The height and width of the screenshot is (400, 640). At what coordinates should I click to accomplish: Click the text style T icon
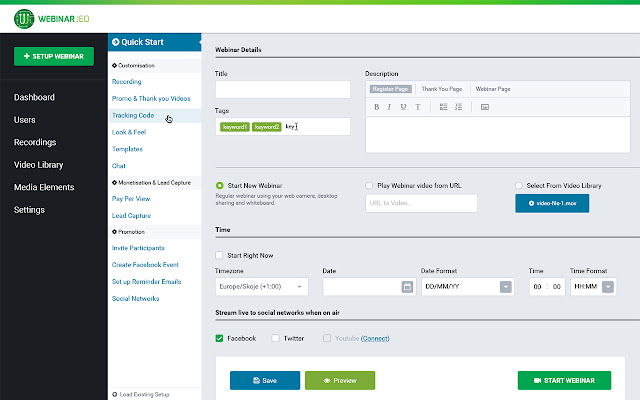pos(418,107)
